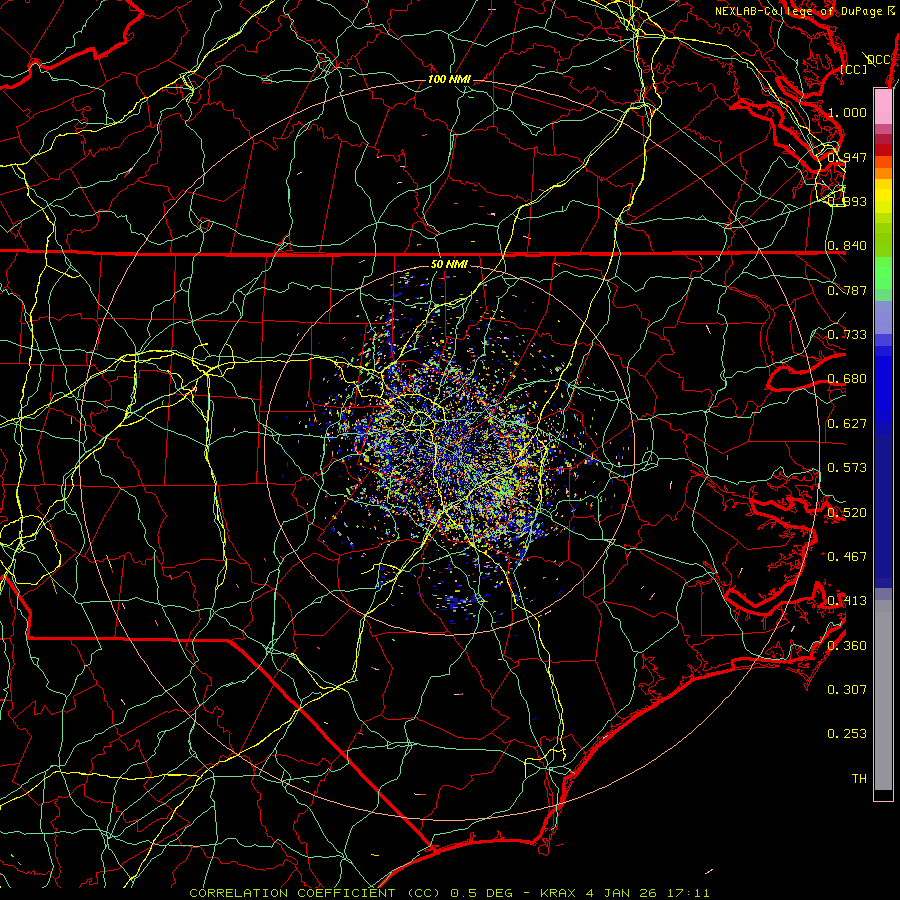Select the 0.627 scale value
The height and width of the screenshot is (900, 900).
(x=847, y=424)
